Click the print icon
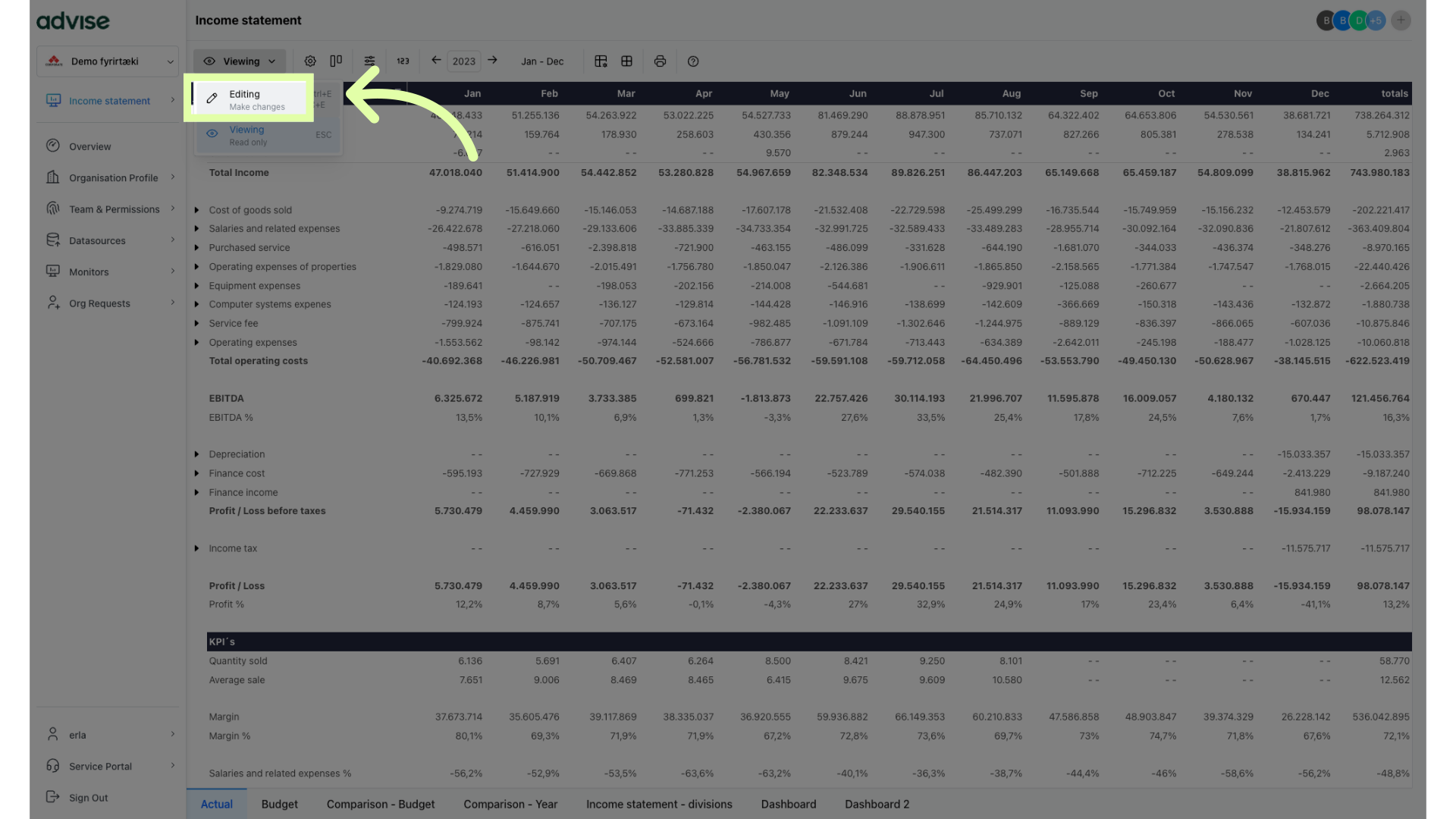1456x819 pixels. pyautogui.click(x=660, y=61)
